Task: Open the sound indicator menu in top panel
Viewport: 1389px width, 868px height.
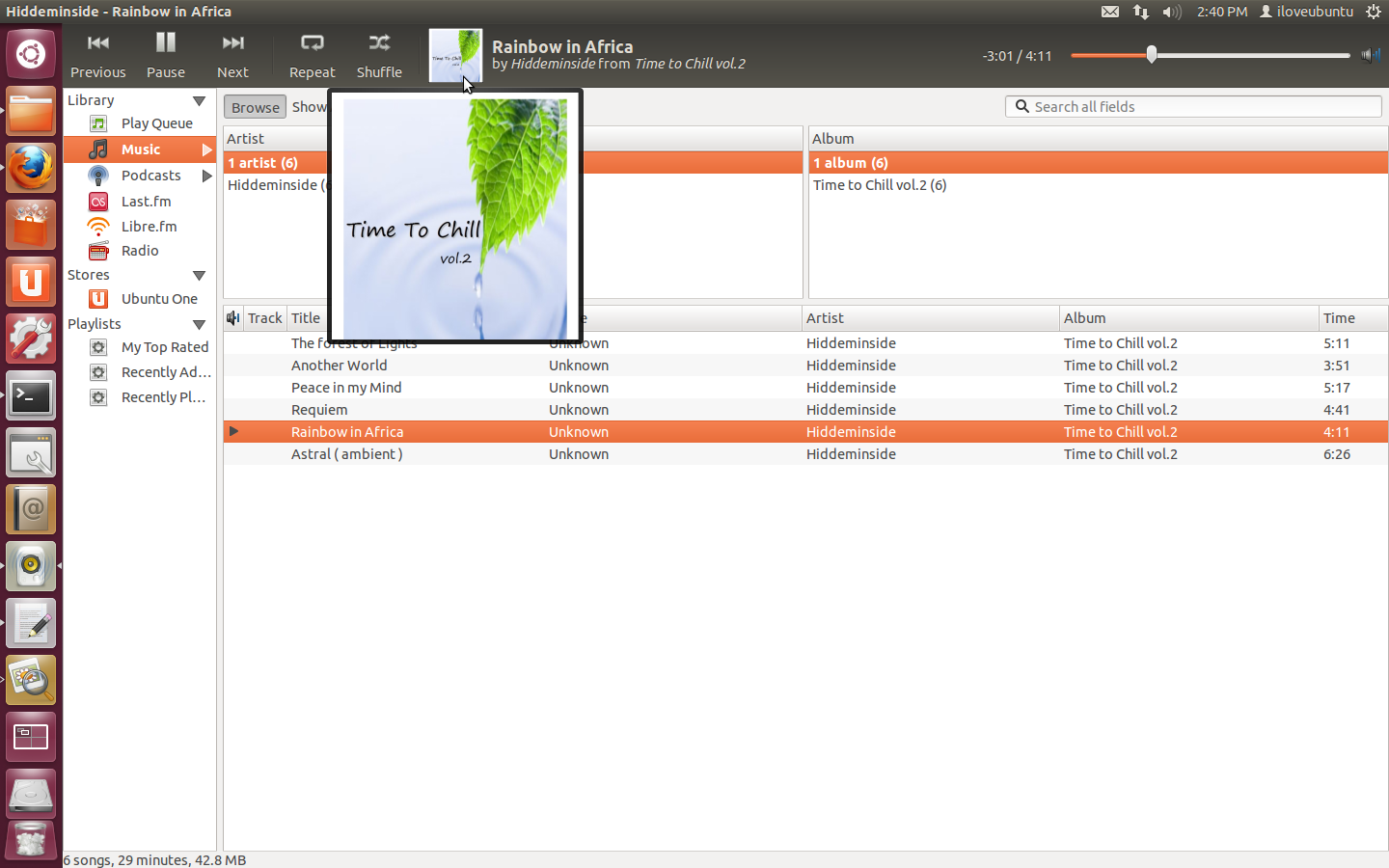Action: point(1172,12)
